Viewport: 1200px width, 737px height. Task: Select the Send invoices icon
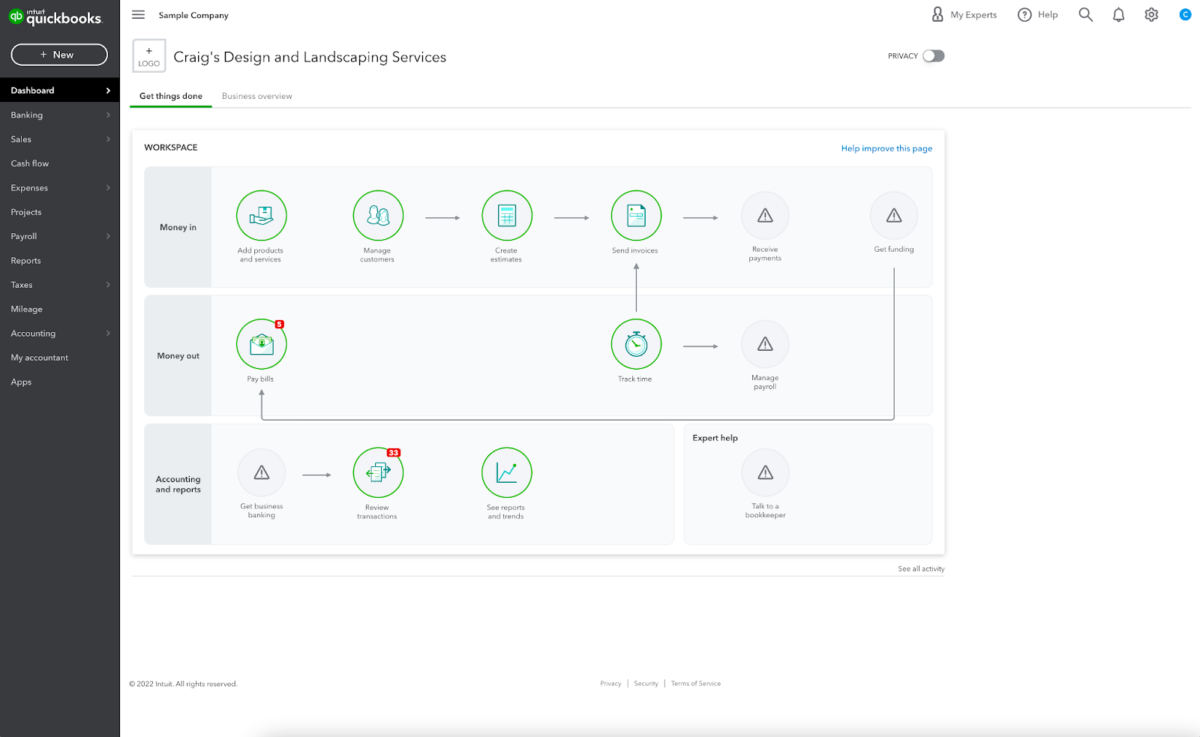[x=636, y=215]
